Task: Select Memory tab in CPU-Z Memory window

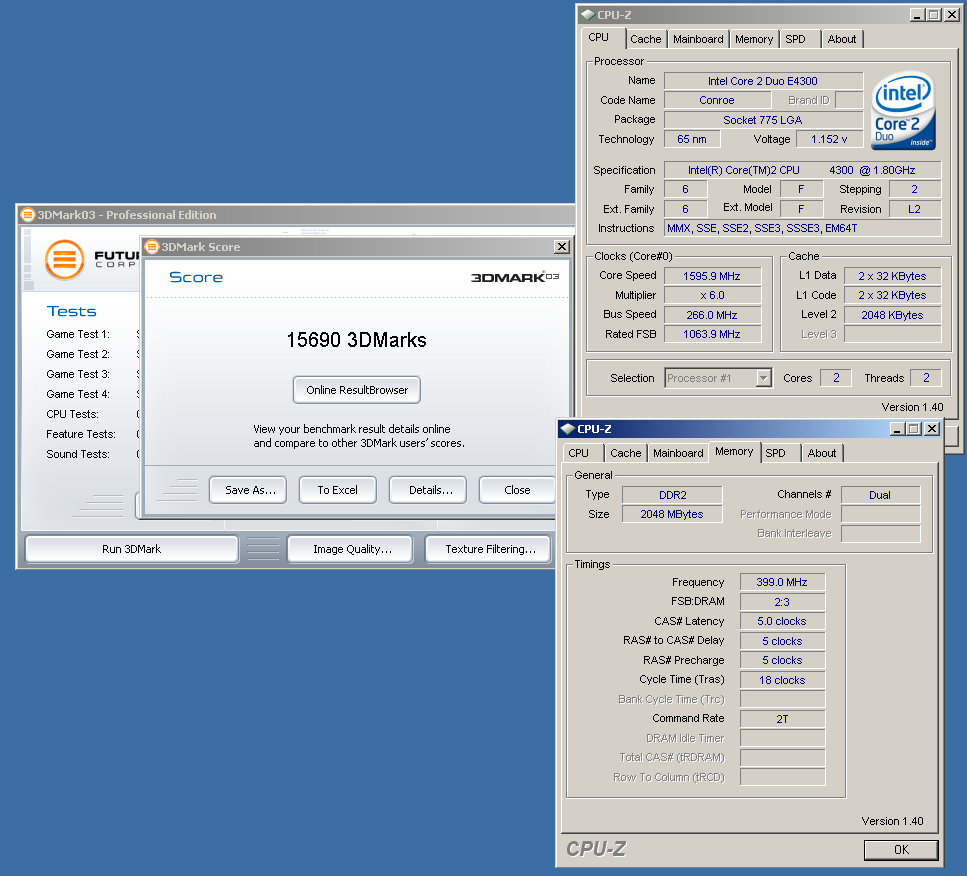Action: click(x=734, y=452)
